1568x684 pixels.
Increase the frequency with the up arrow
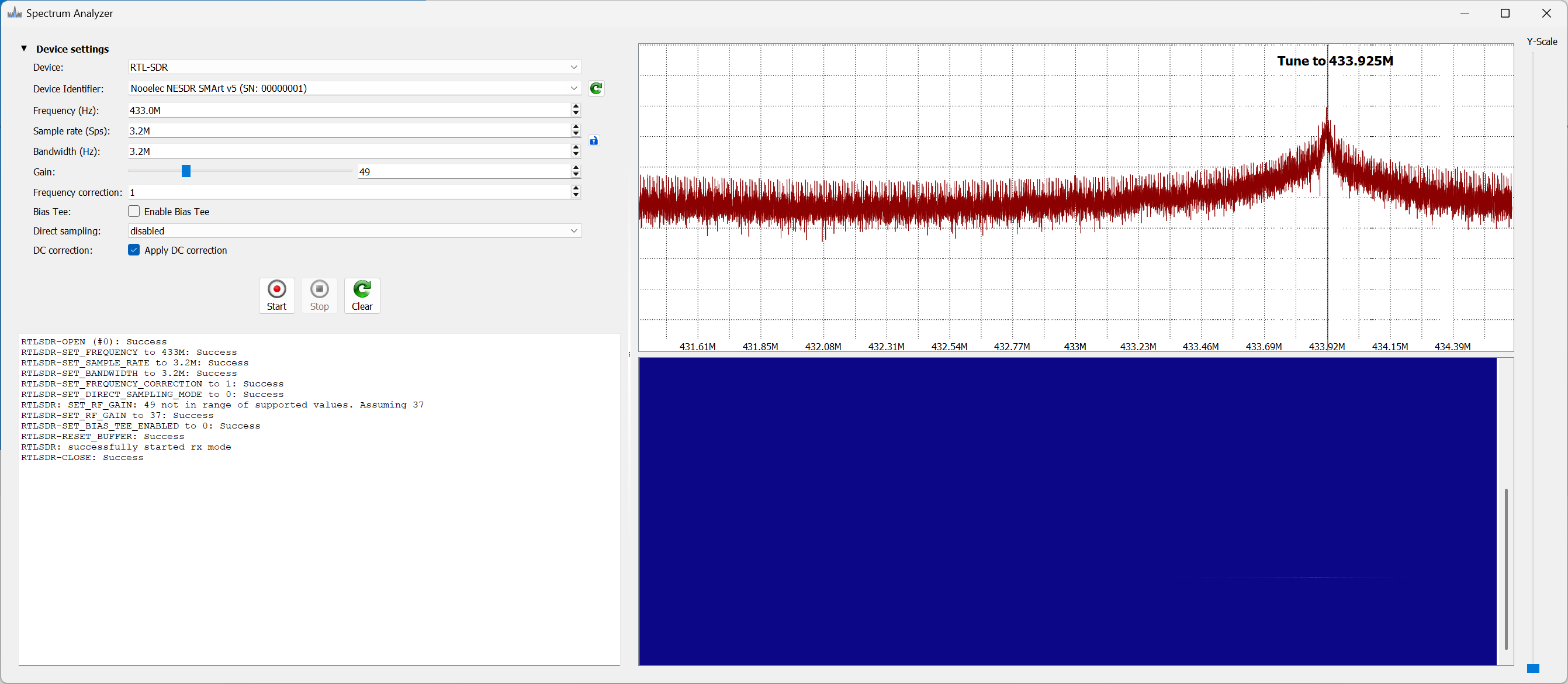576,106
